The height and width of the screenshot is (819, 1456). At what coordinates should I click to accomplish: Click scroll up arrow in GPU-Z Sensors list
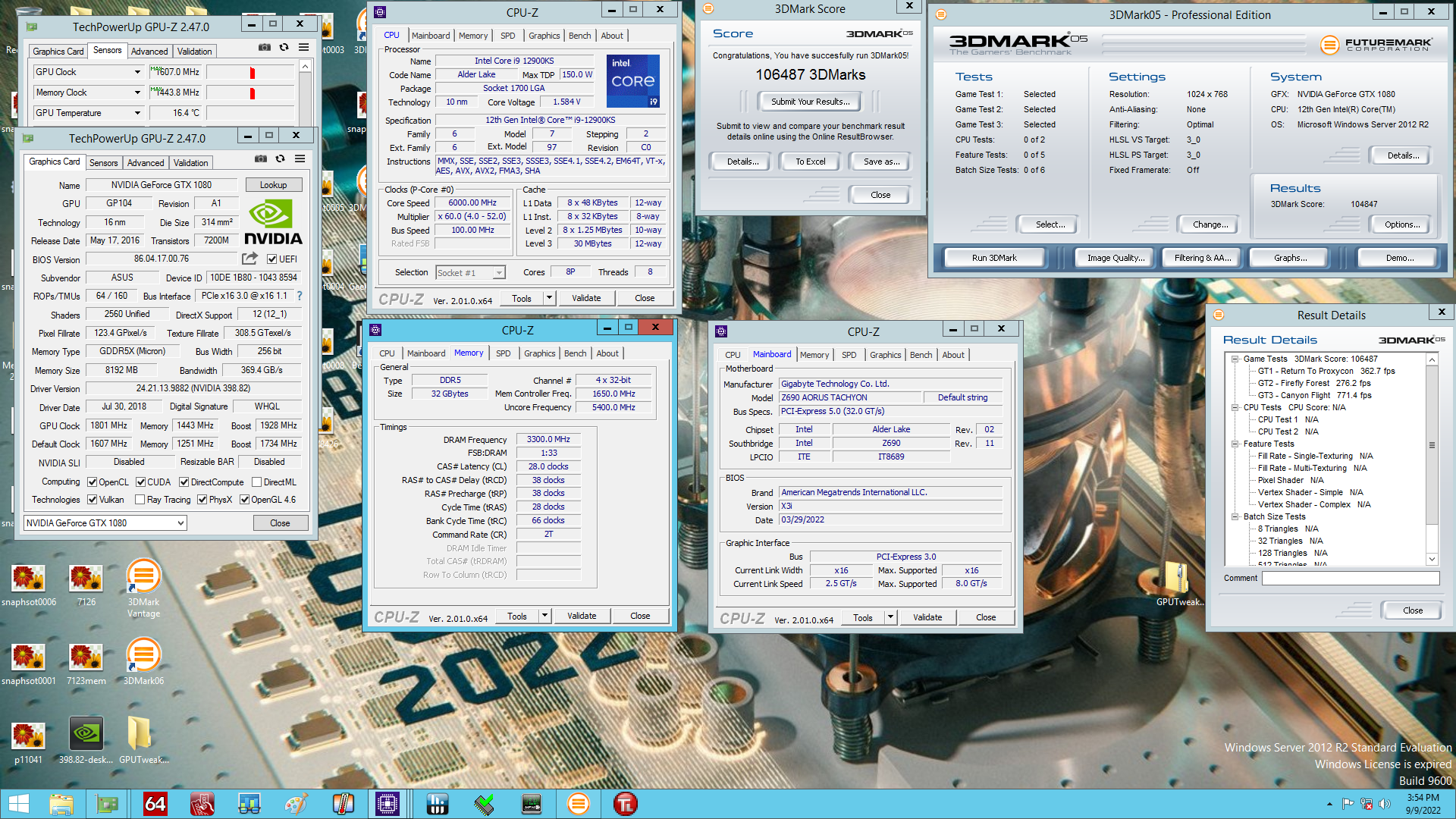point(305,66)
